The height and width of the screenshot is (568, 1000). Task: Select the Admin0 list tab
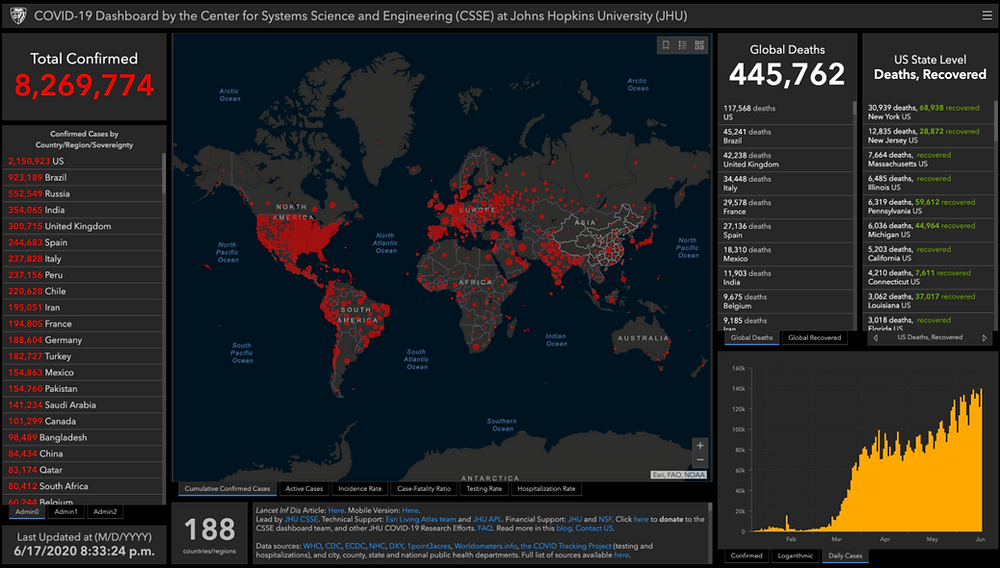[x=27, y=511]
